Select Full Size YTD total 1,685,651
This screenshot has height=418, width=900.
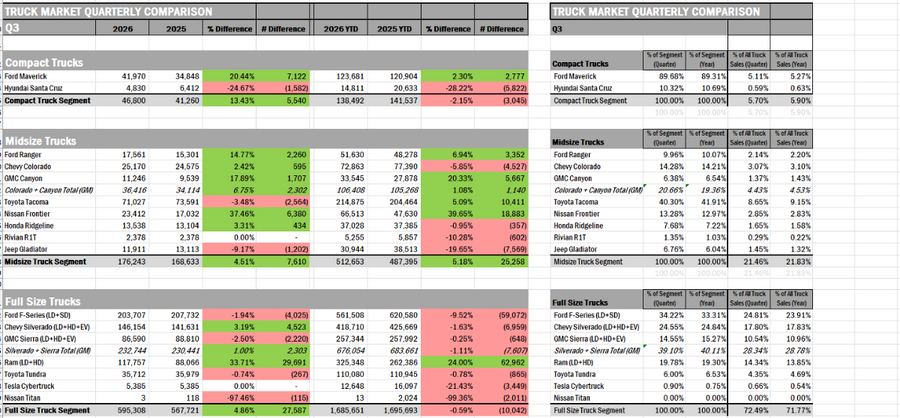tap(341, 411)
